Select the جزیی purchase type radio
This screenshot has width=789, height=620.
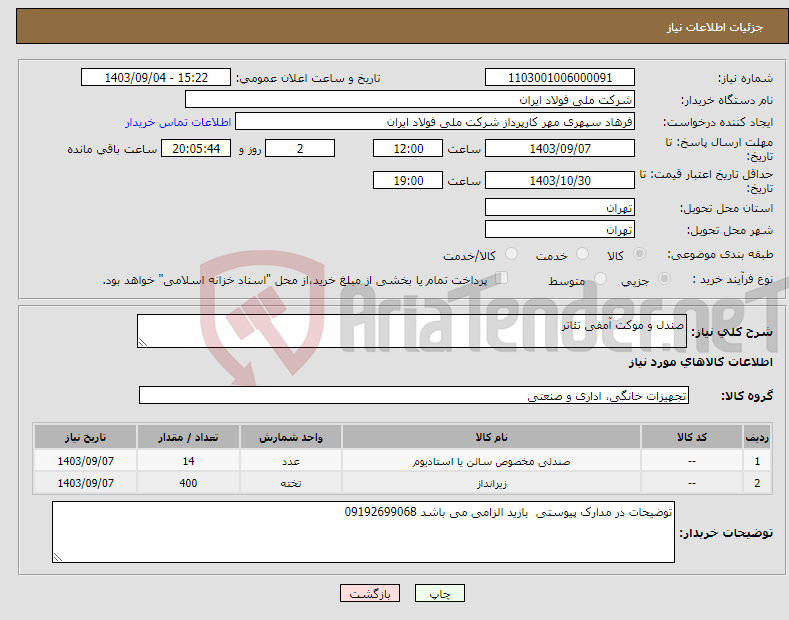(x=664, y=278)
